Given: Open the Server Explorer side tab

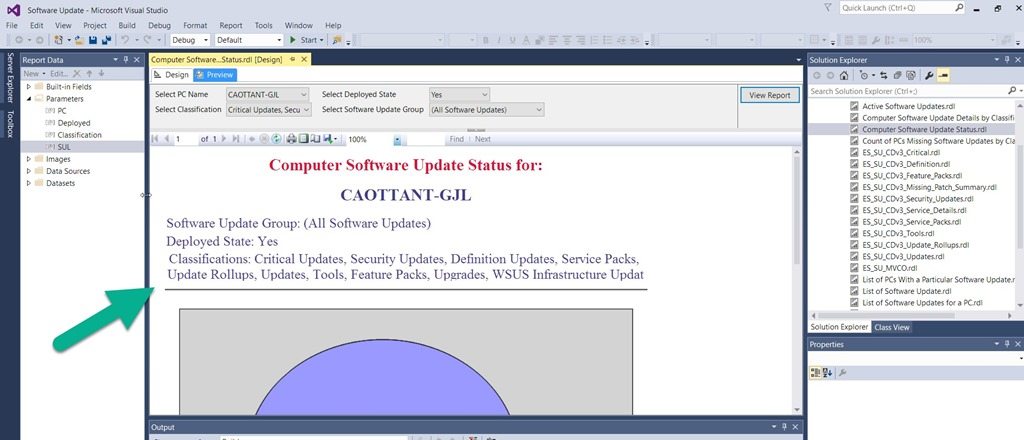Looking at the screenshot, I should point(10,78).
